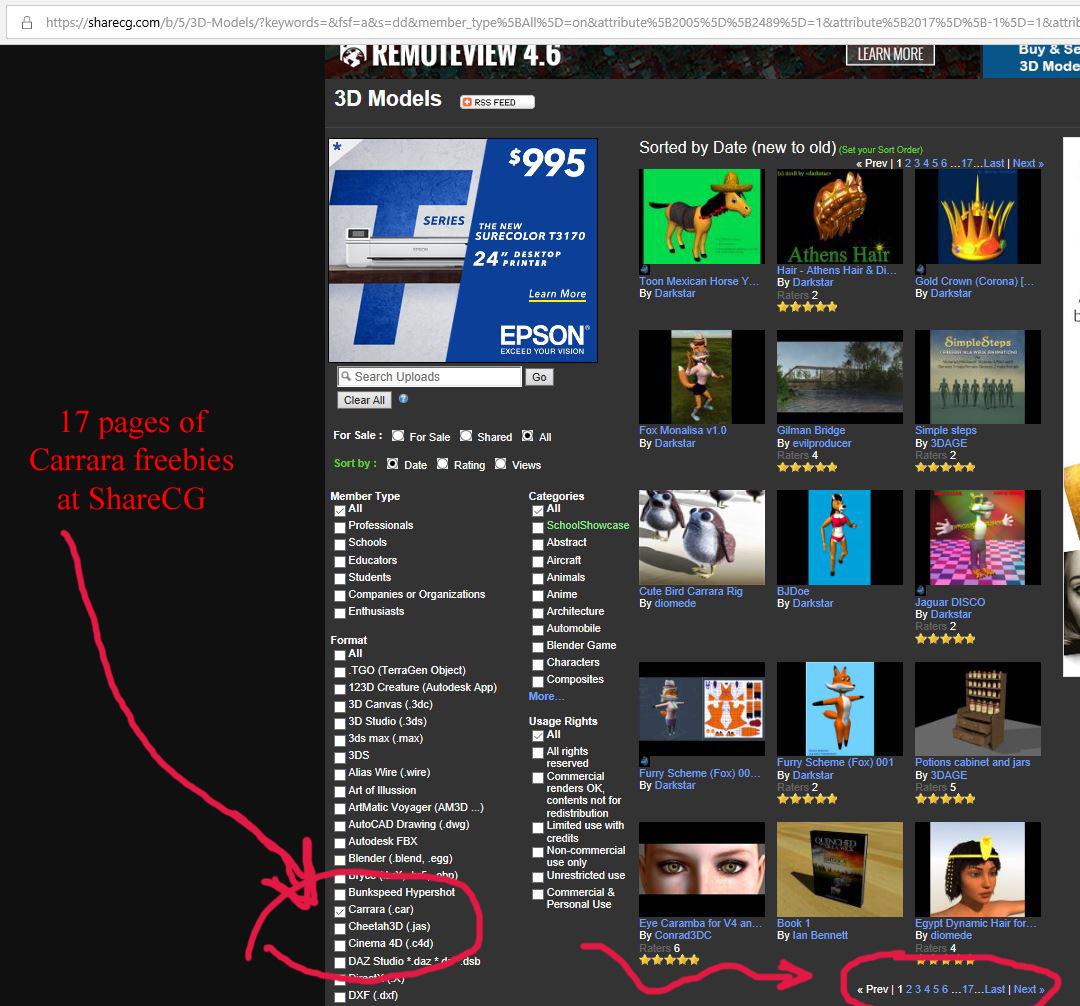
Task: Expand categories with More... link
Action: pyautogui.click(x=546, y=696)
